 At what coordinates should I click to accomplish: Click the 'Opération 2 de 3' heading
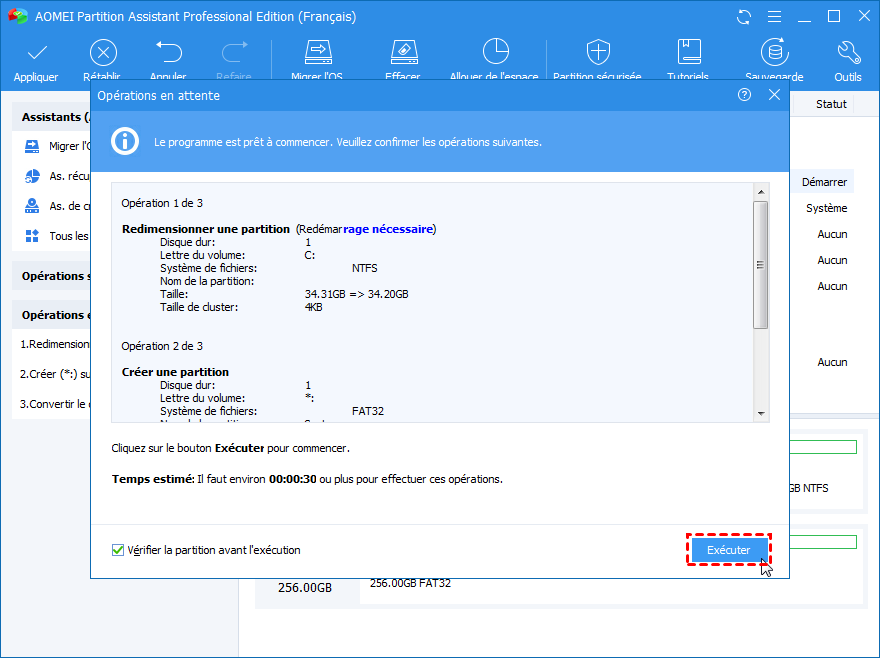(162, 346)
